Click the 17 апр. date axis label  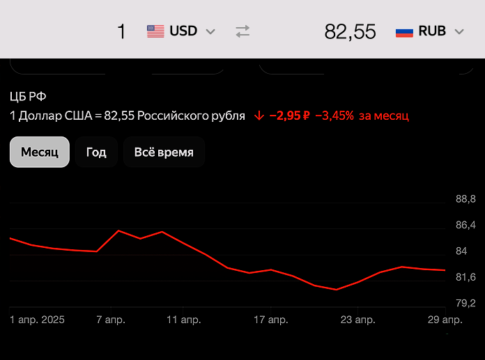pos(271,320)
